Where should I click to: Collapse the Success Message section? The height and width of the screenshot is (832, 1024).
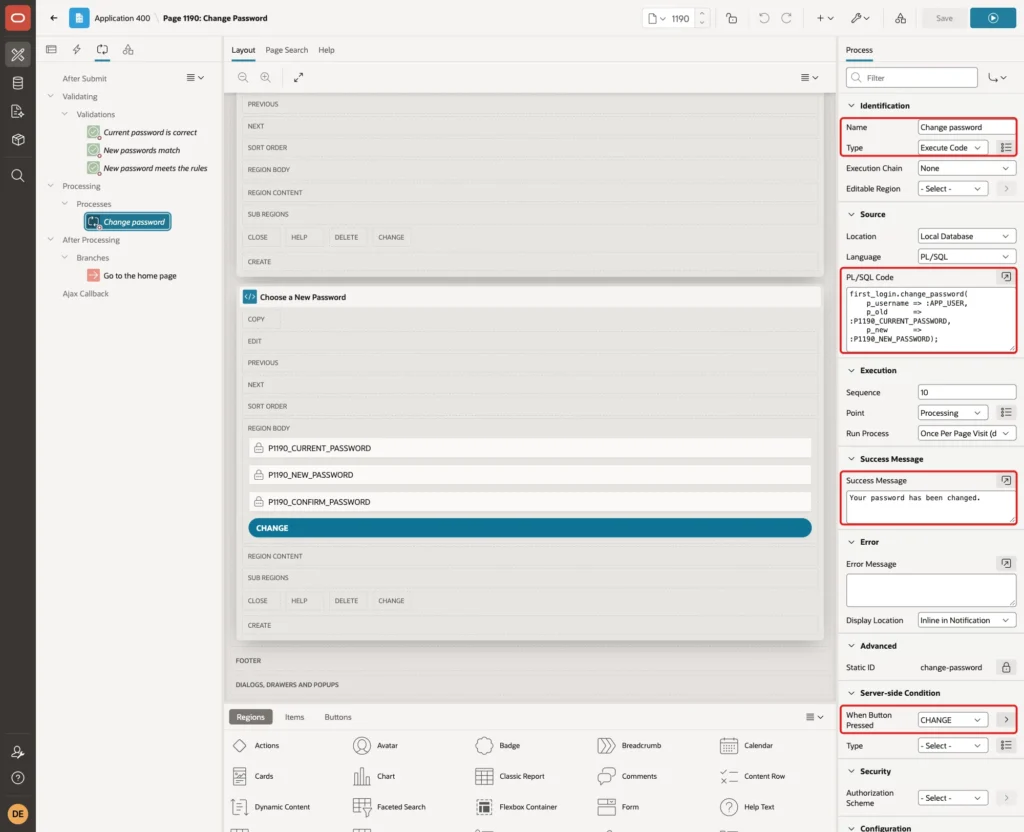tap(851, 458)
